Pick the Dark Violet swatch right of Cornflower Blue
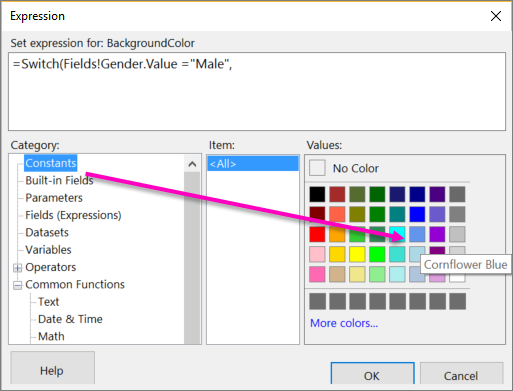 (437, 234)
